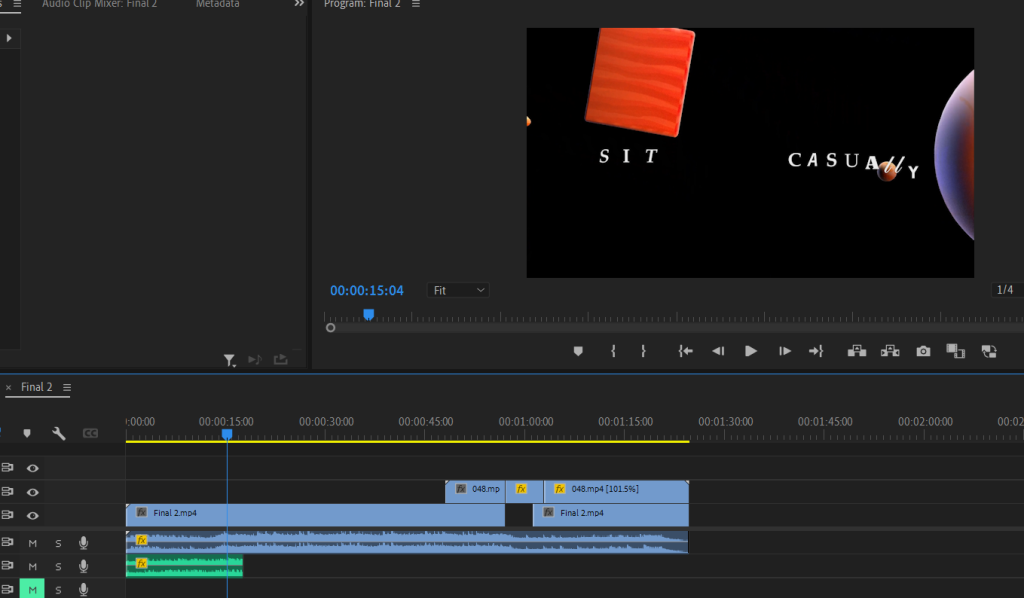This screenshot has width=1024, height=598.
Task: Select the small fx-only clip between 048 clips
Action: (524, 491)
